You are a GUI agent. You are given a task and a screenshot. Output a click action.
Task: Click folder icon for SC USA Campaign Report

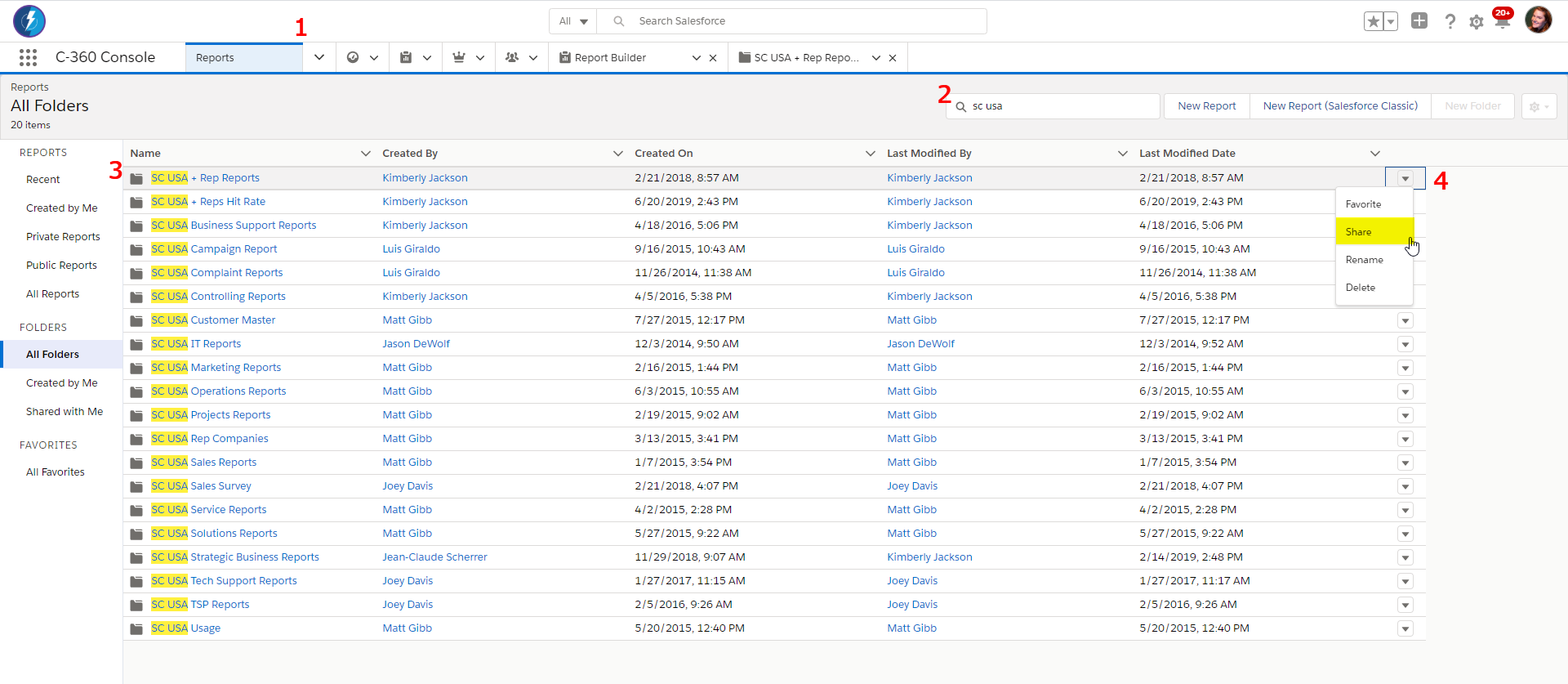[x=136, y=249]
